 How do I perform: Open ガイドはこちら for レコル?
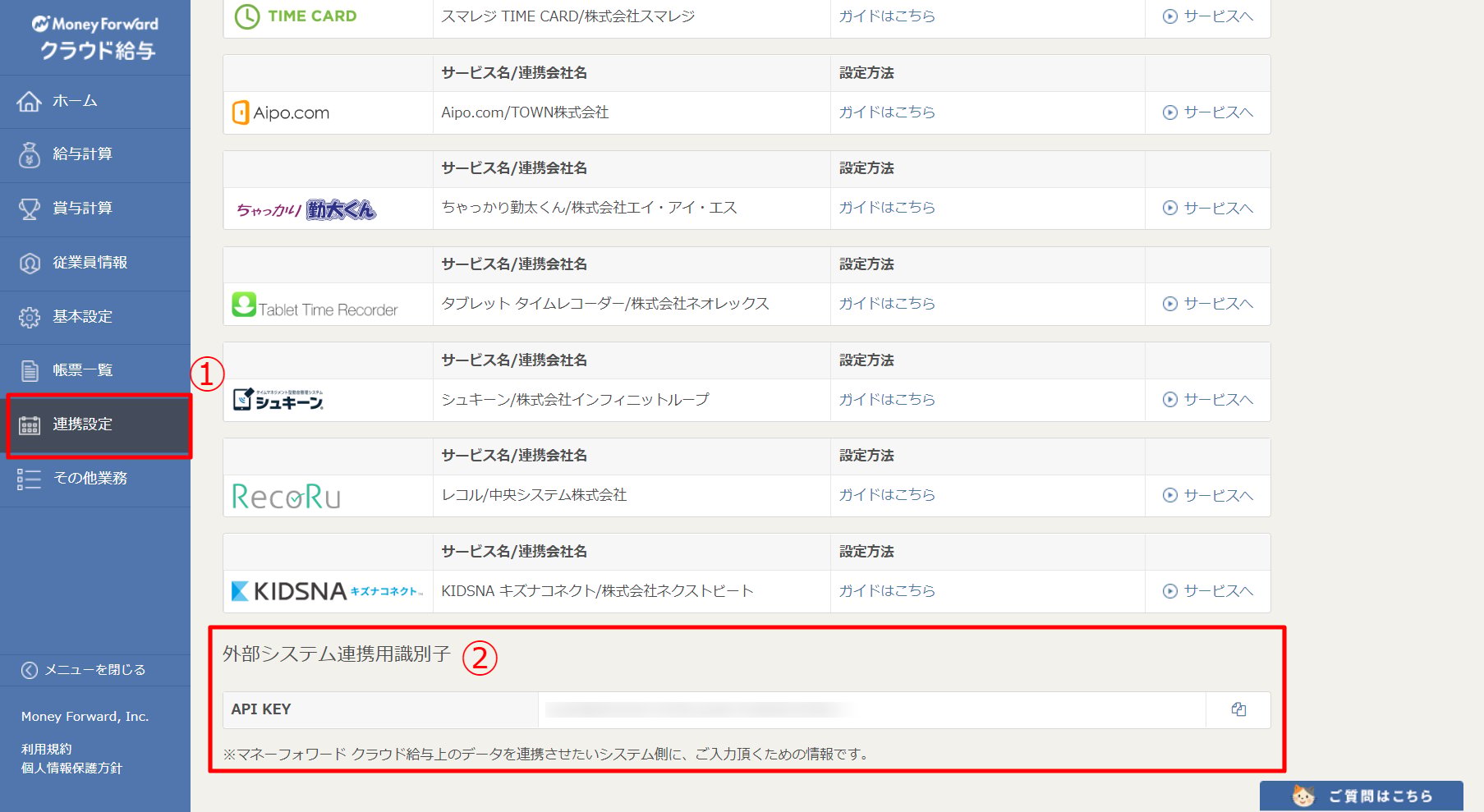[886, 494]
